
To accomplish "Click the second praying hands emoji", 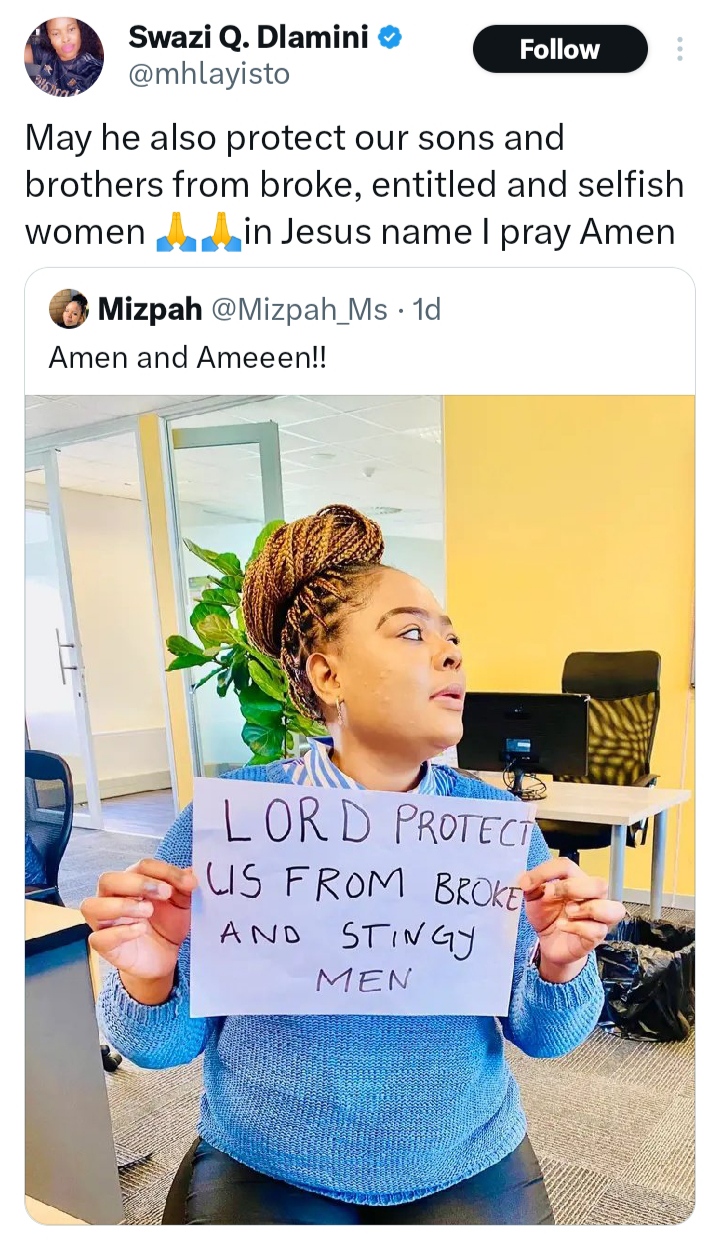I will tap(221, 232).
